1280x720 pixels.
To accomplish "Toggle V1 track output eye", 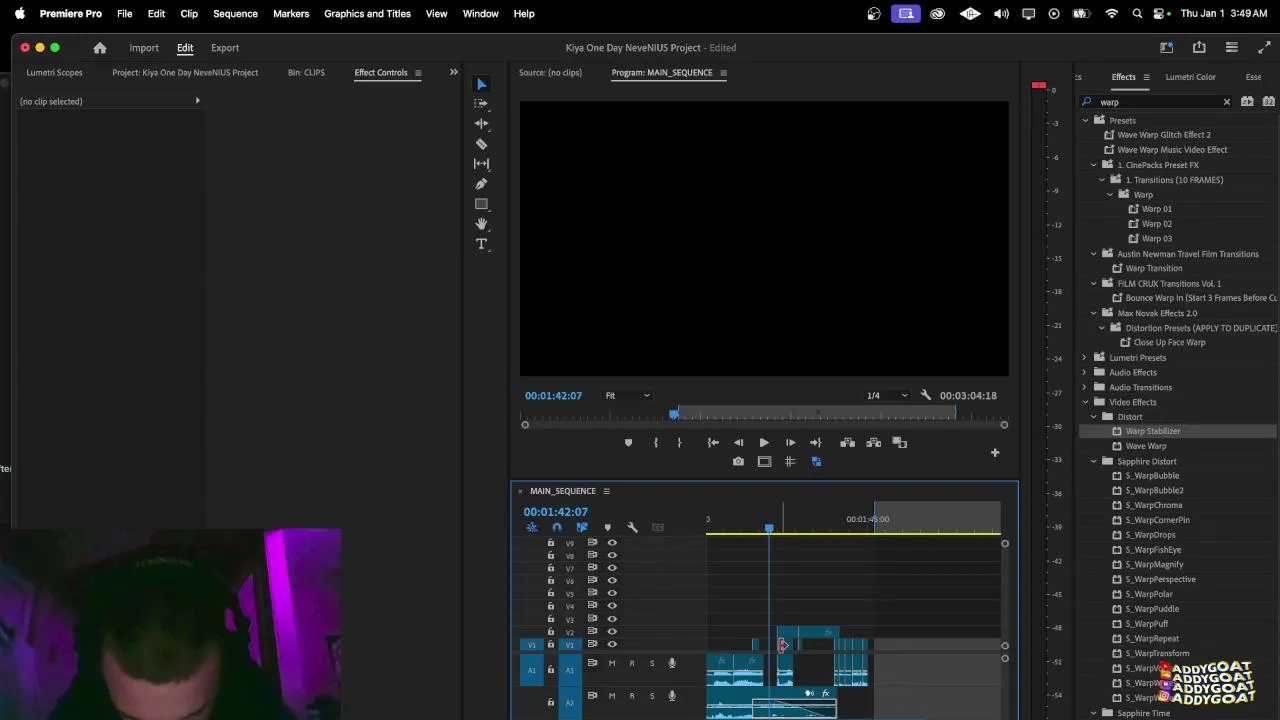I will [612, 645].
